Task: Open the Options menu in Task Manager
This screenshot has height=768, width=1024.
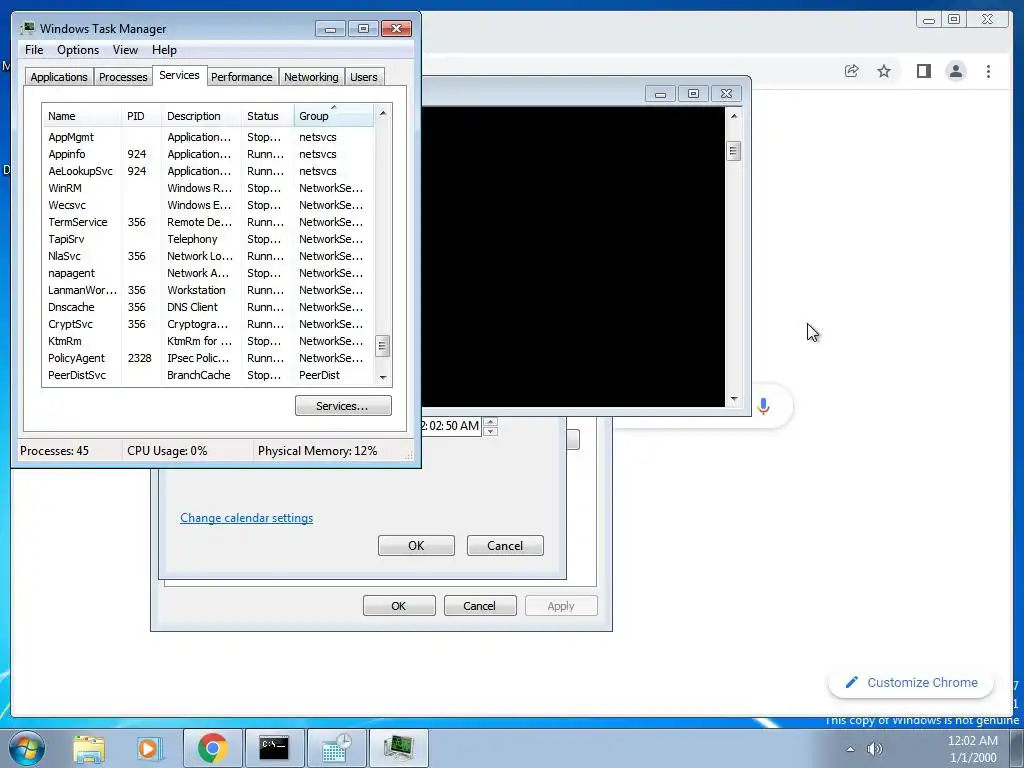Action: pos(78,50)
